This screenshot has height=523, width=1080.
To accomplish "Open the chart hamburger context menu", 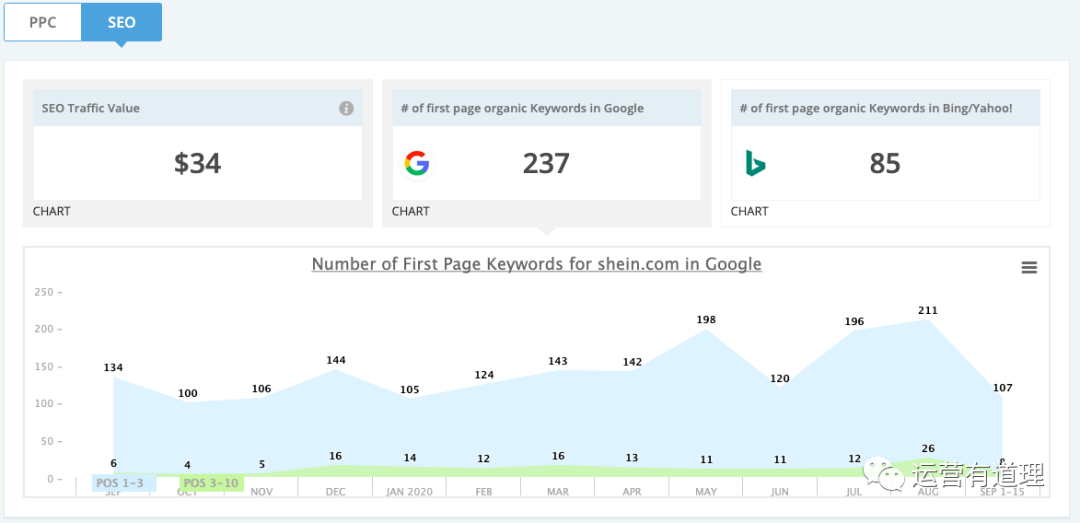I will point(1029,267).
